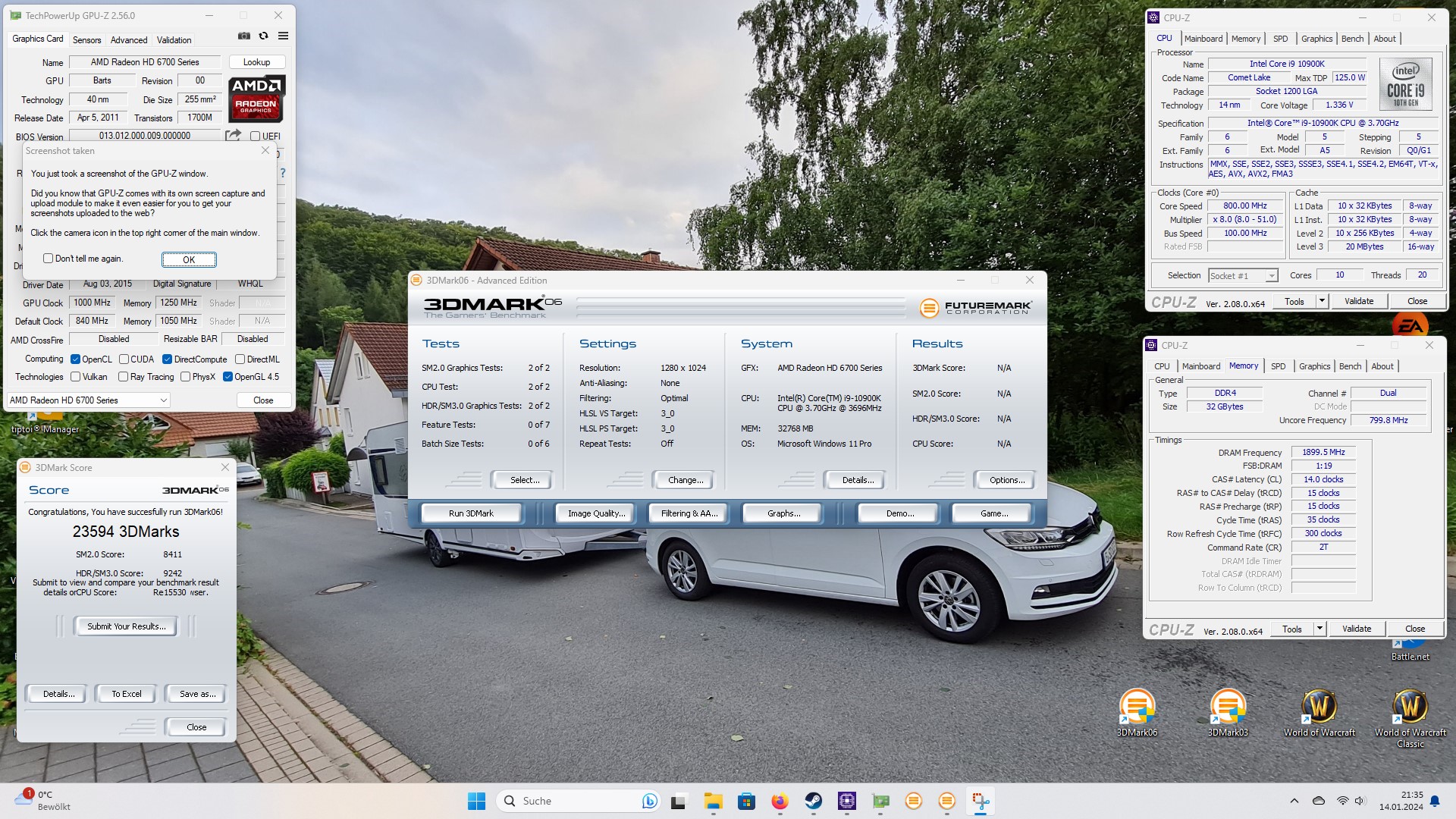This screenshot has width=1456, height=819.
Task: Click the Task View taskbar icon
Action: 679,801
